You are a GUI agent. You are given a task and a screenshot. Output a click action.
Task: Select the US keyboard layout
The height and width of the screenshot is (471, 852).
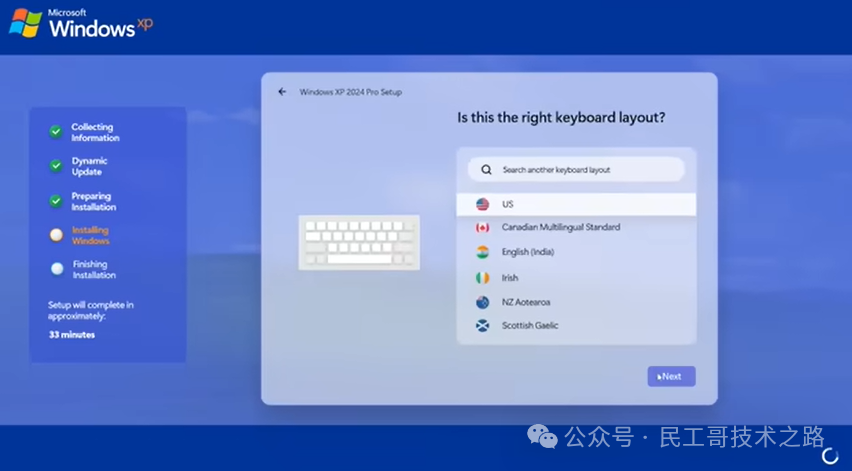pyautogui.click(x=576, y=204)
